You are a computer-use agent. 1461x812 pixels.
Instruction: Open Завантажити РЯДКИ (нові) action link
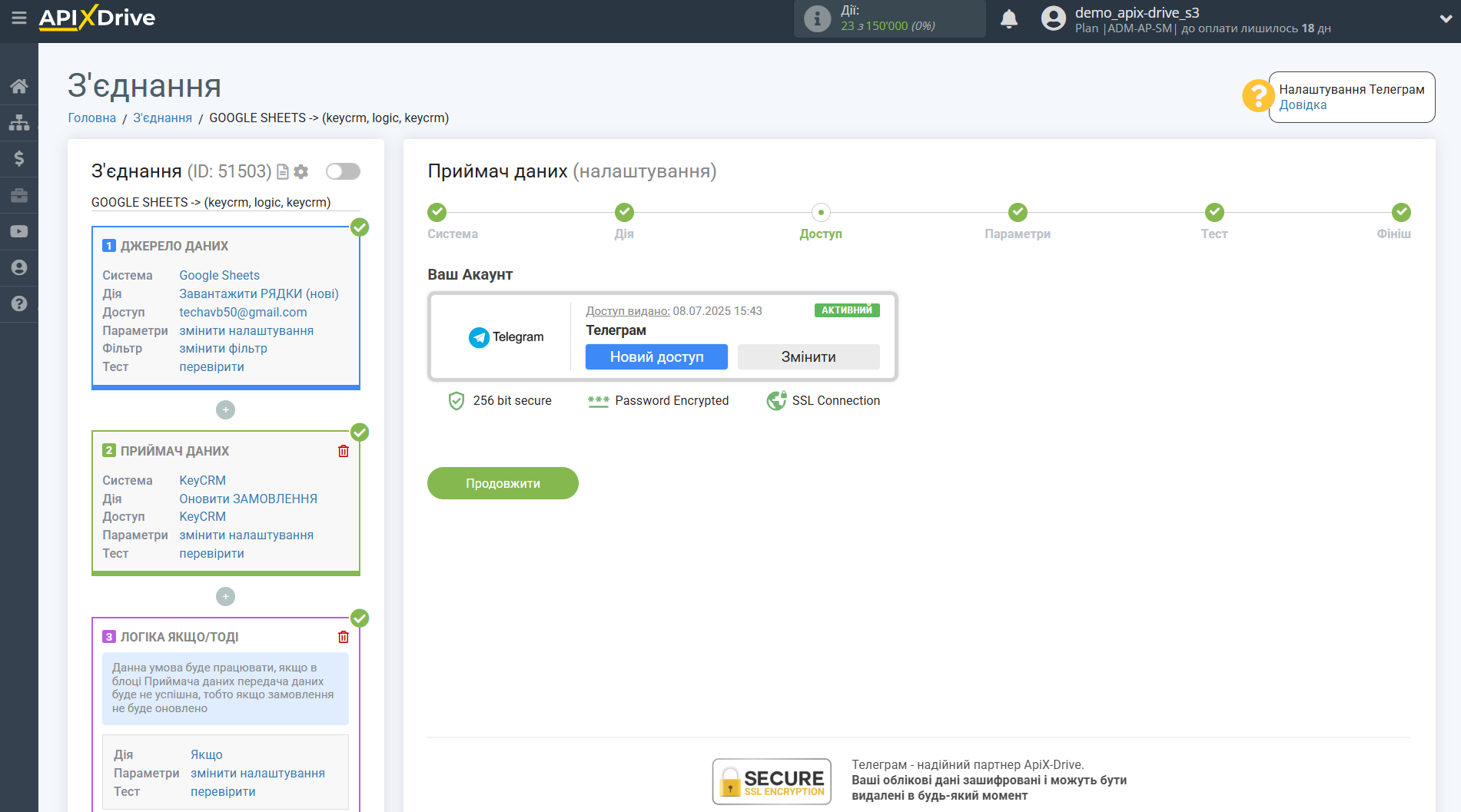click(x=259, y=293)
